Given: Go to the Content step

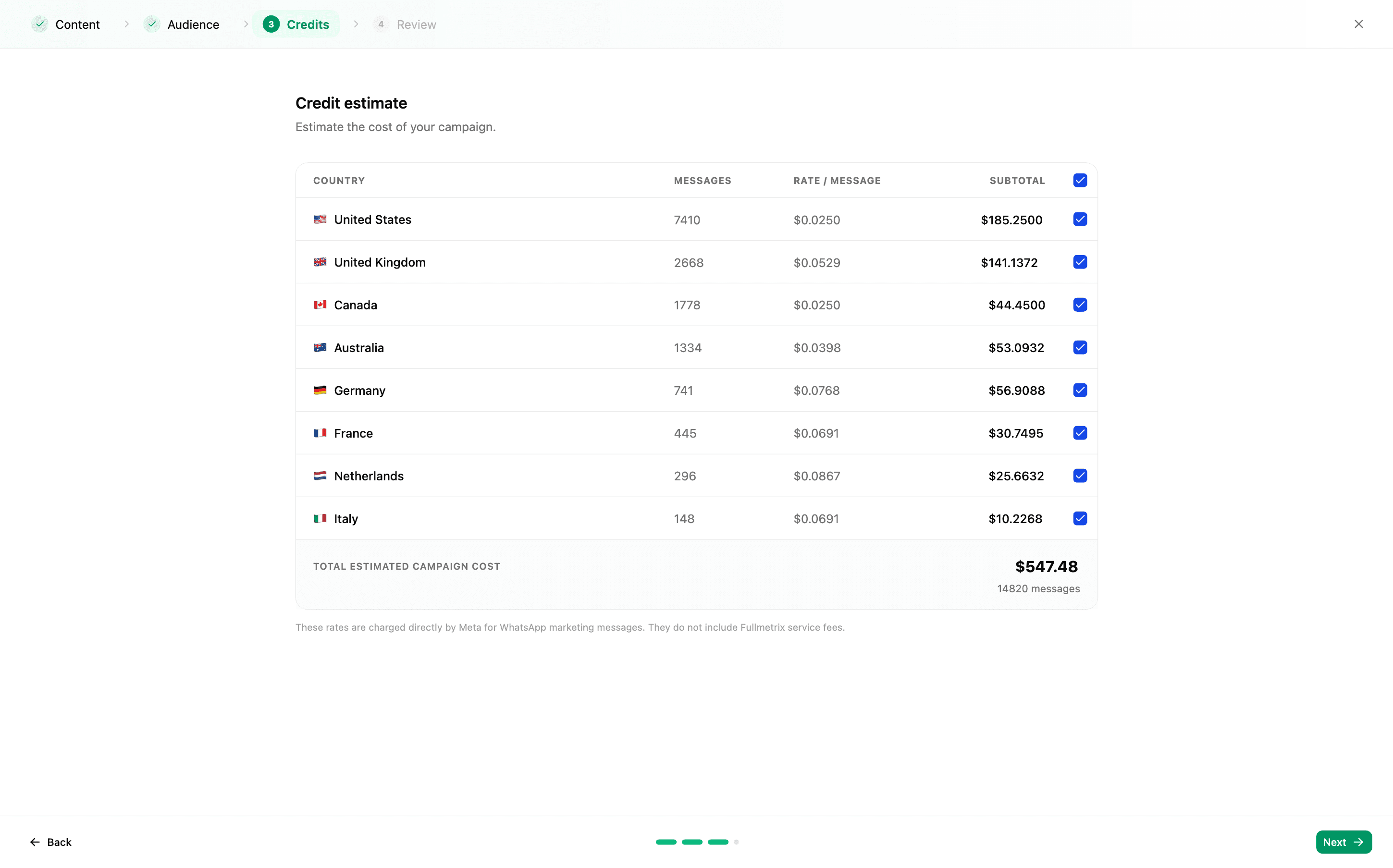Looking at the screenshot, I should [x=66, y=24].
